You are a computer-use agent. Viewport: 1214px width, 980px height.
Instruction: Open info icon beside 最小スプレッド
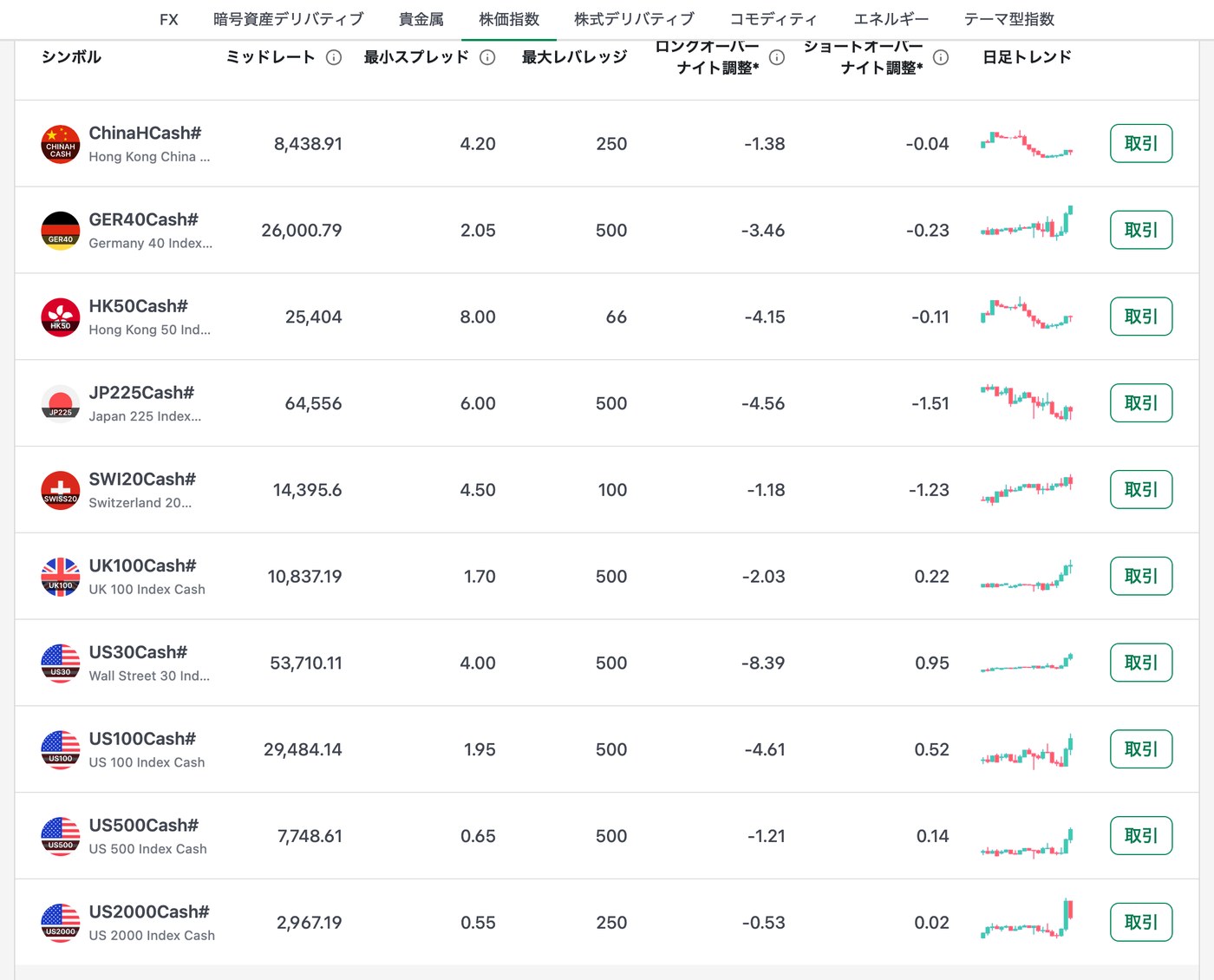point(487,57)
